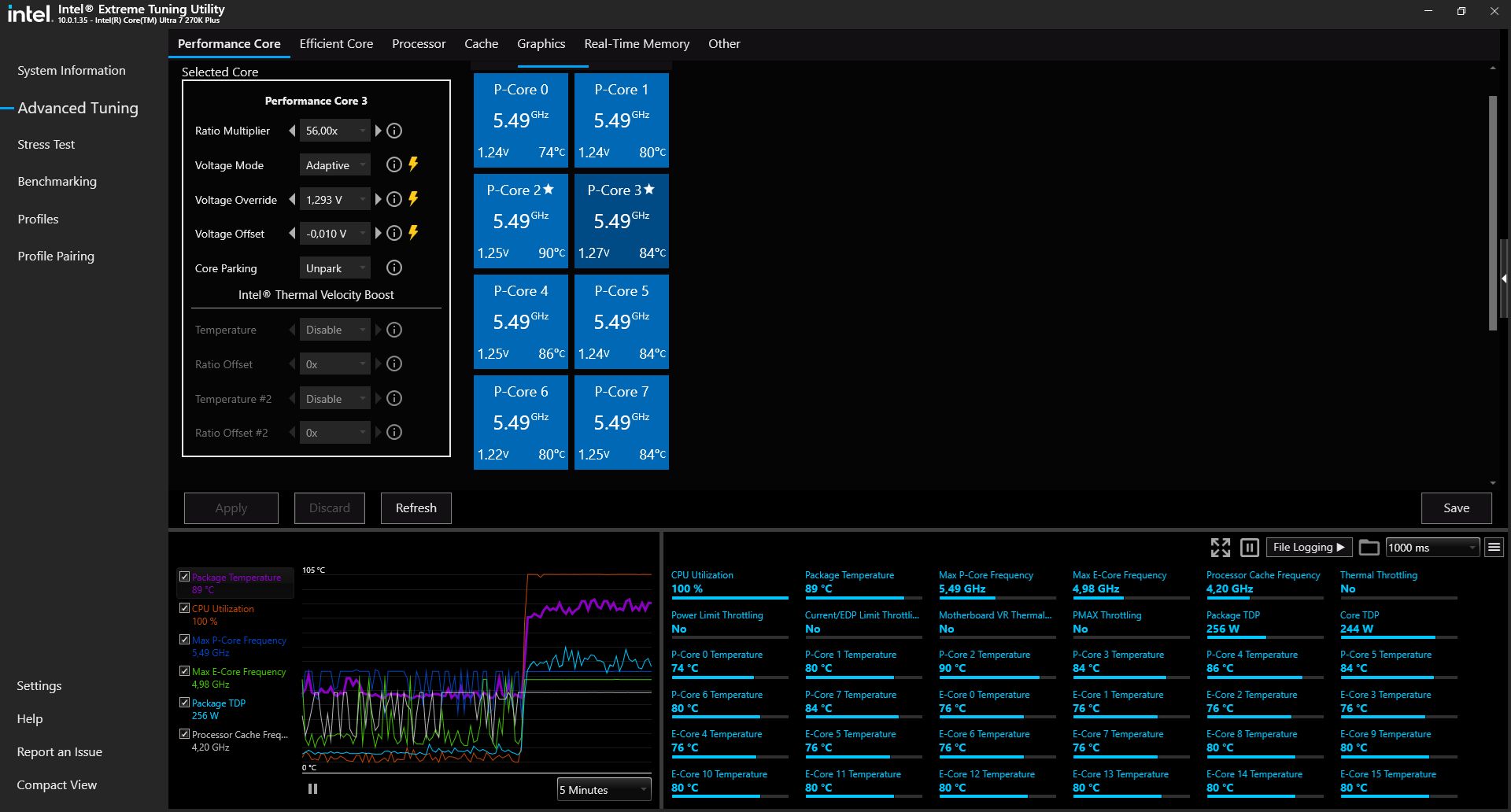
Task: Switch to Efficient Core tab
Action: 336,44
